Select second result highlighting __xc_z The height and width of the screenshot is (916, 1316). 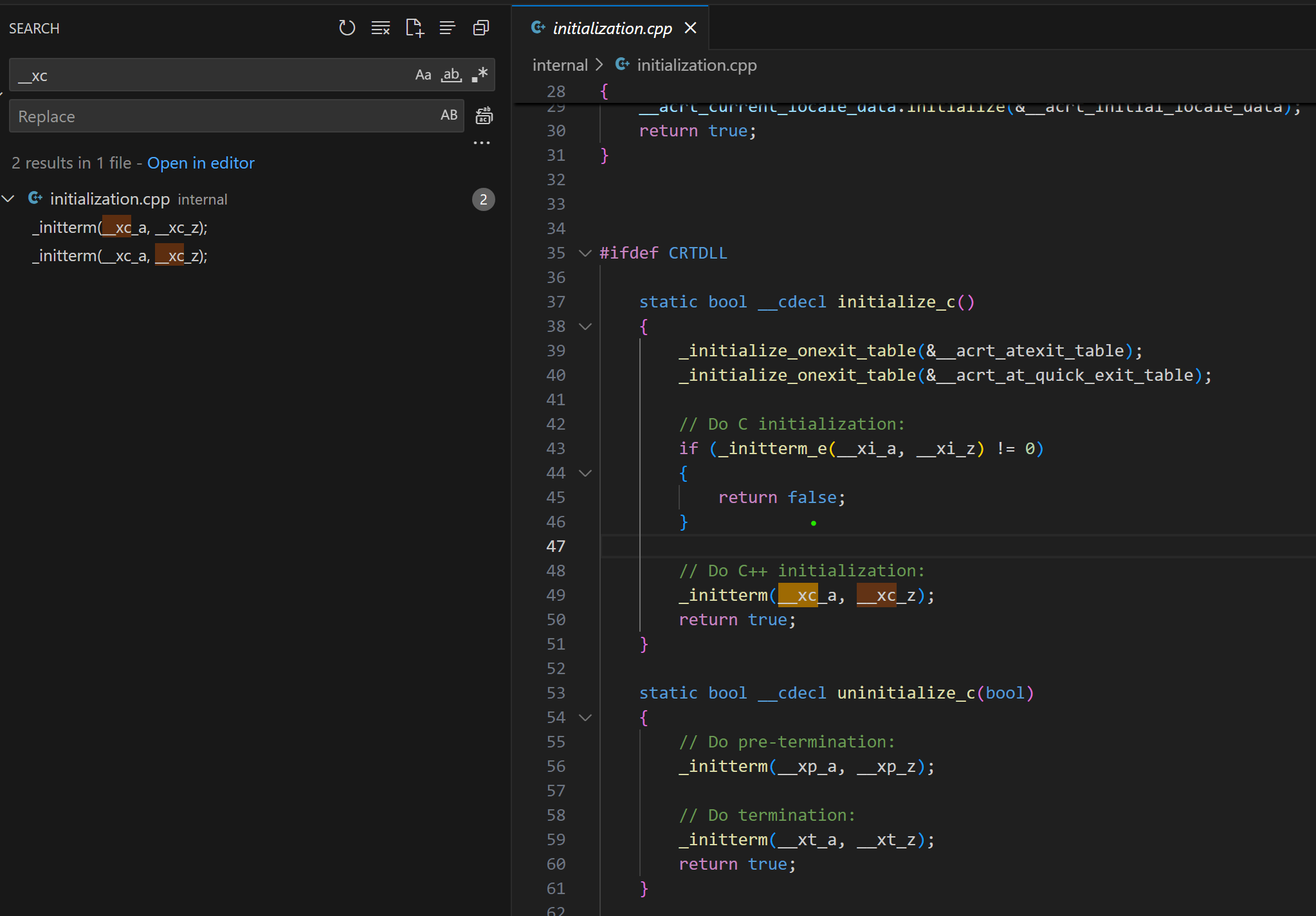120,255
